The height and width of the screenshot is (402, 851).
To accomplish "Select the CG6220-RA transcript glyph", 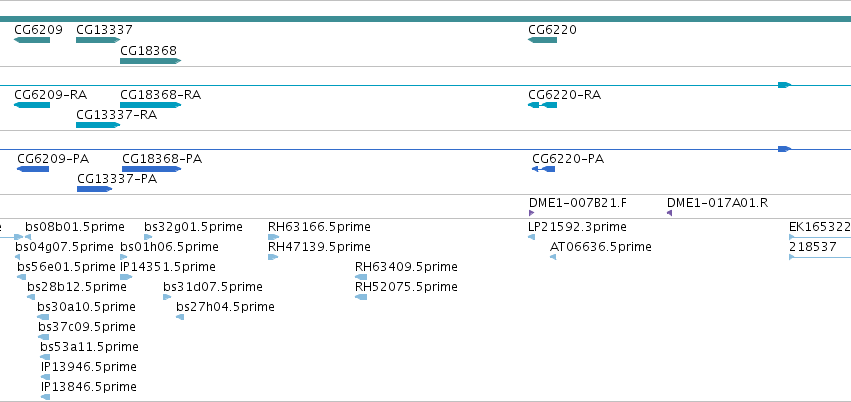I will [x=542, y=105].
